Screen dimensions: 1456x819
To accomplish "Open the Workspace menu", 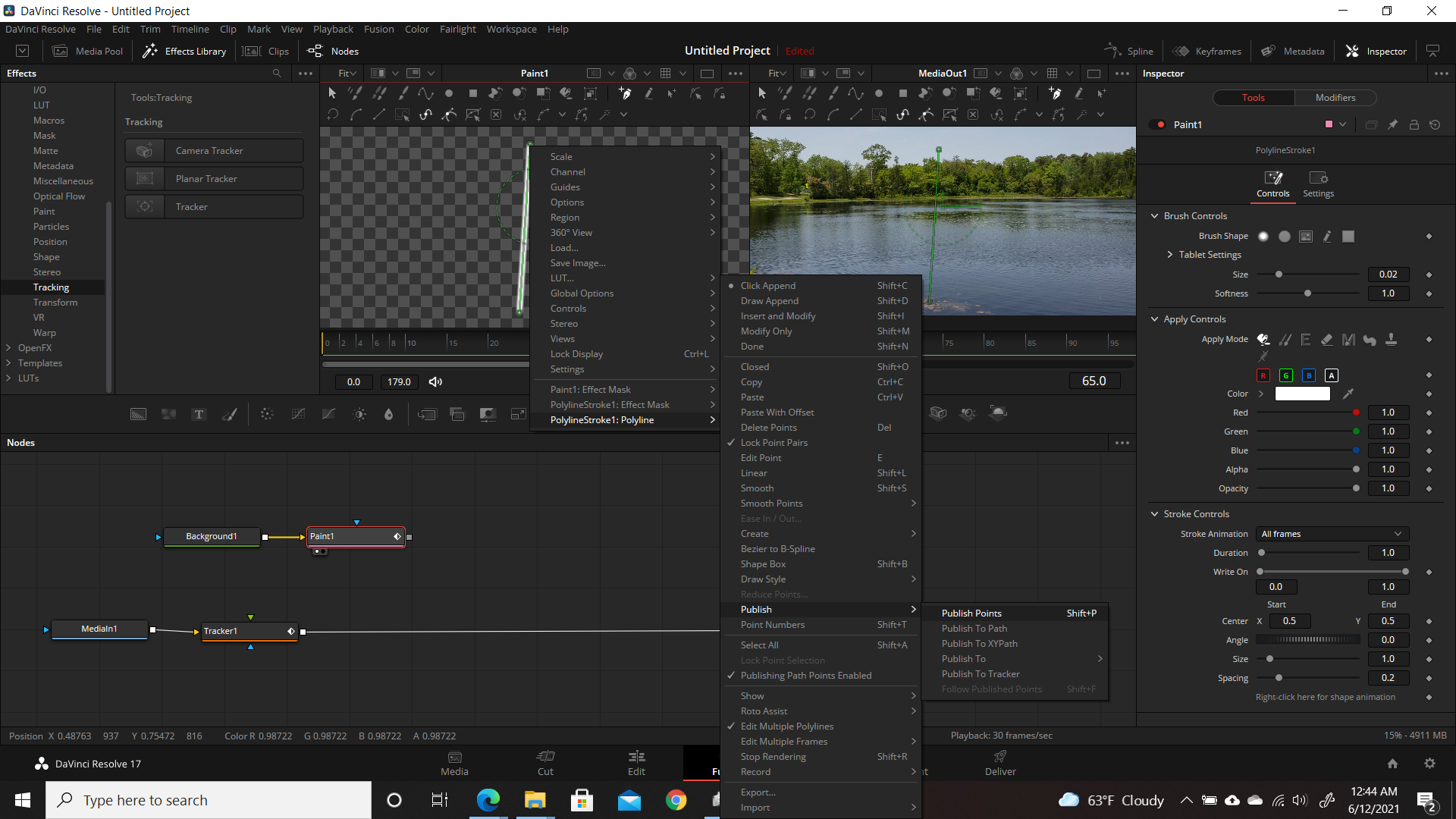I will point(511,30).
